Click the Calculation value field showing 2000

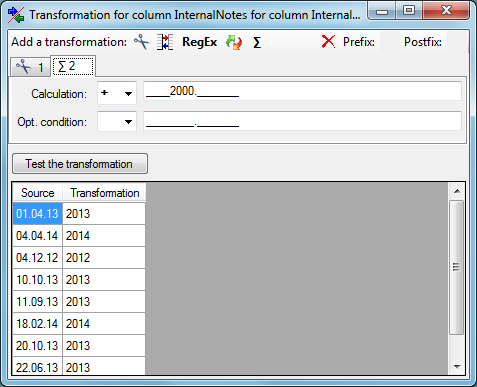(x=302, y=91)
